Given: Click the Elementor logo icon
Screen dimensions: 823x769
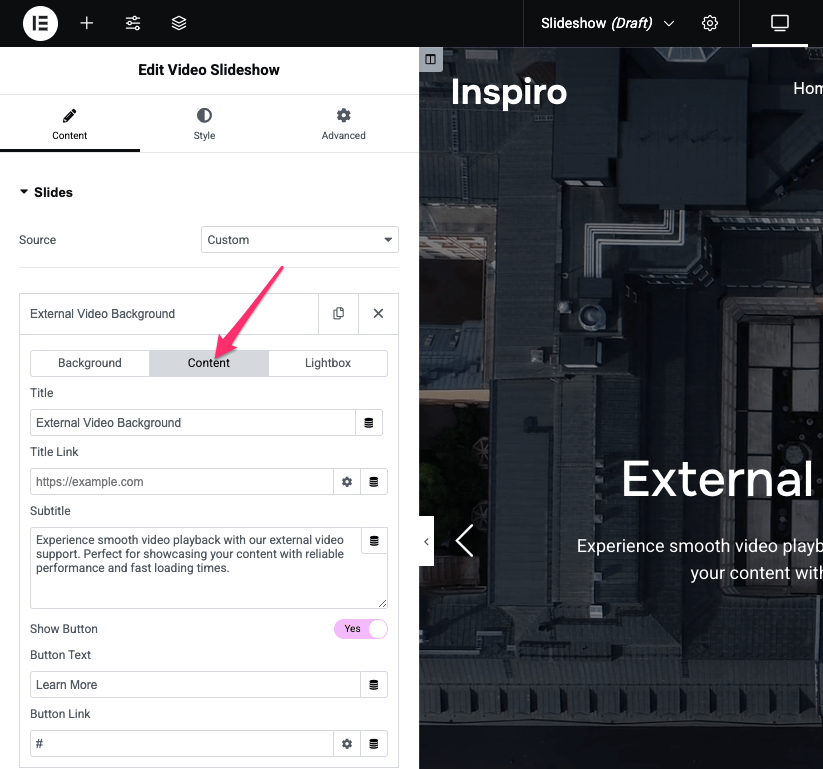Looking at the screenshot, I should click(40, 23).
